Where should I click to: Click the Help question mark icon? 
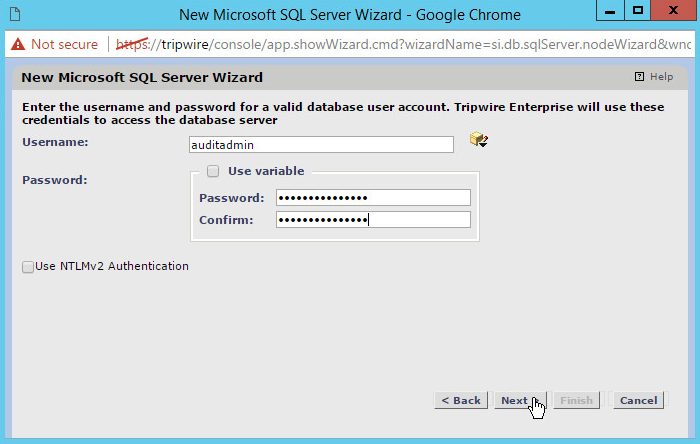tap(639, 77)
